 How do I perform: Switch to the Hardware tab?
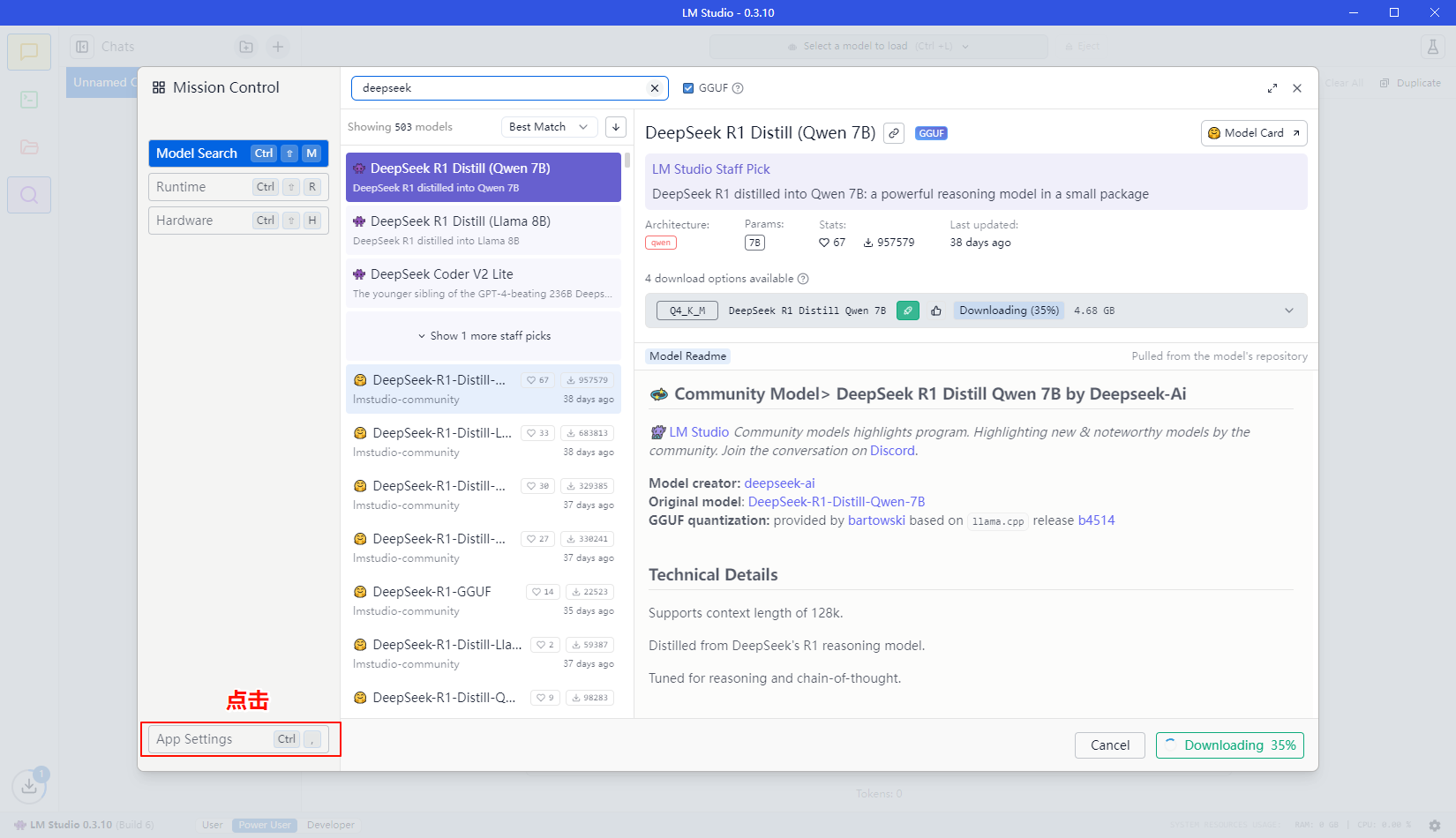click(238, 221)
